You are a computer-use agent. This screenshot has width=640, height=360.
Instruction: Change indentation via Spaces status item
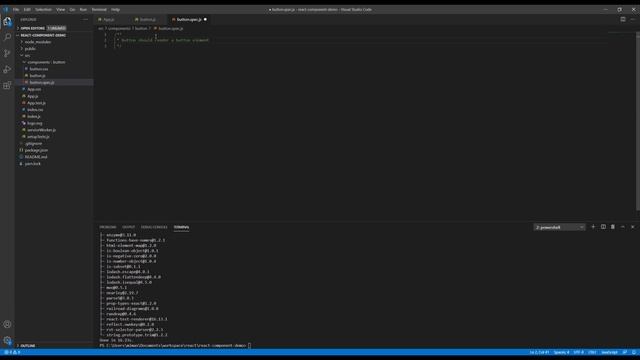click(561, 352)
